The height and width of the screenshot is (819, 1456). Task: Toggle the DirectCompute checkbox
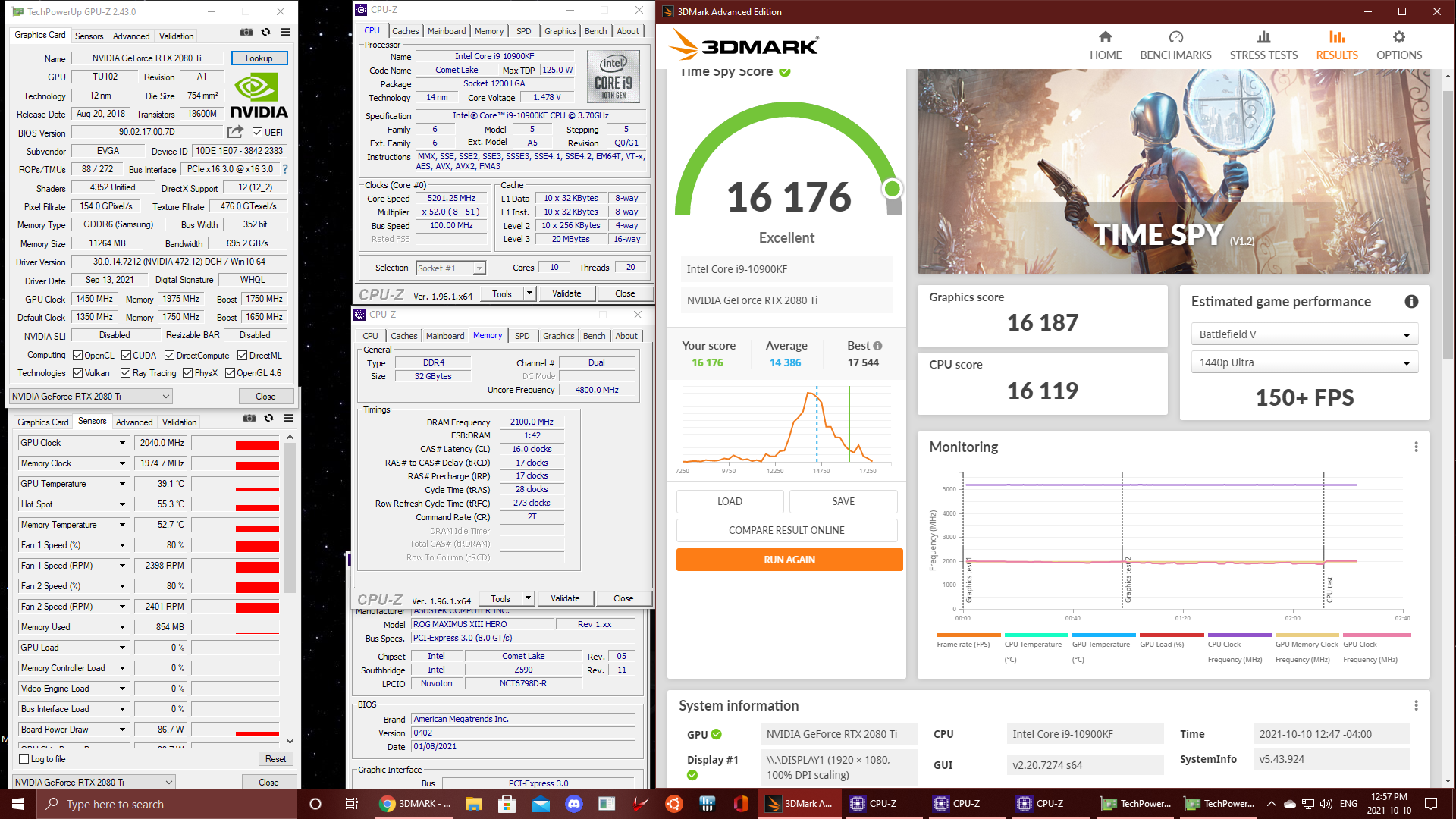pyautogui.click(x=170, y=356)
